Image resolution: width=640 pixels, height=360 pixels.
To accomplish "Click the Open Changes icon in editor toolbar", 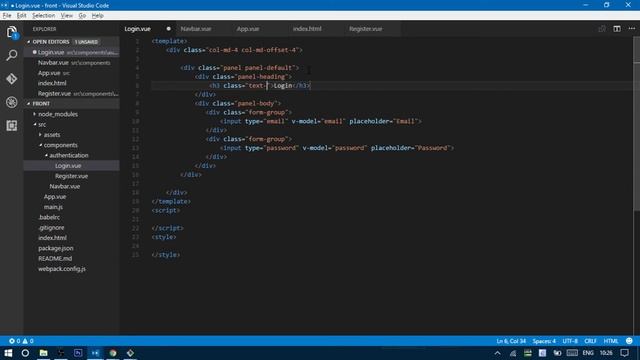I will click(602, 29).
